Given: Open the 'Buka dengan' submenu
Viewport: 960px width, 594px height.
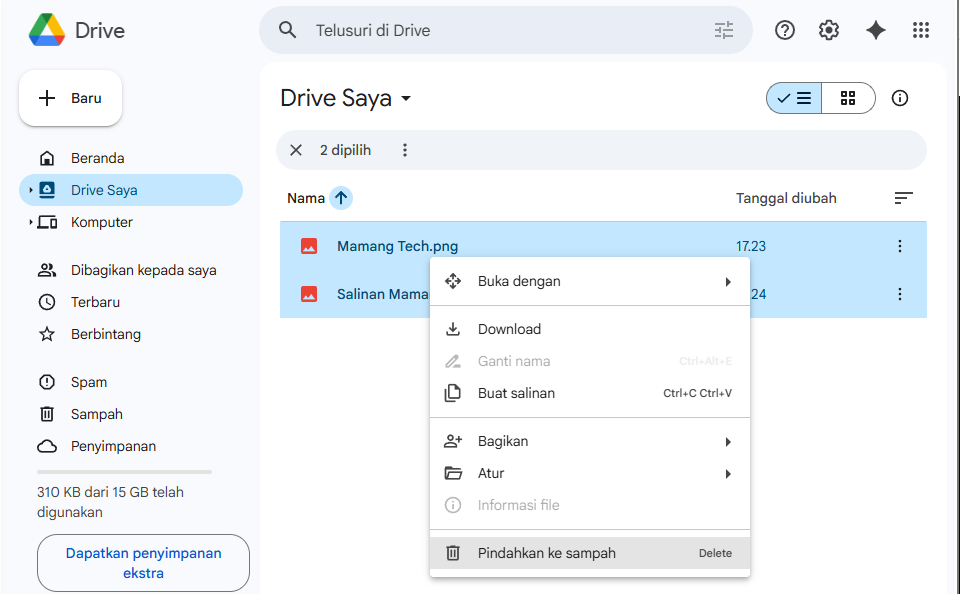Looking at the screenshot, I should coord(590,282).
